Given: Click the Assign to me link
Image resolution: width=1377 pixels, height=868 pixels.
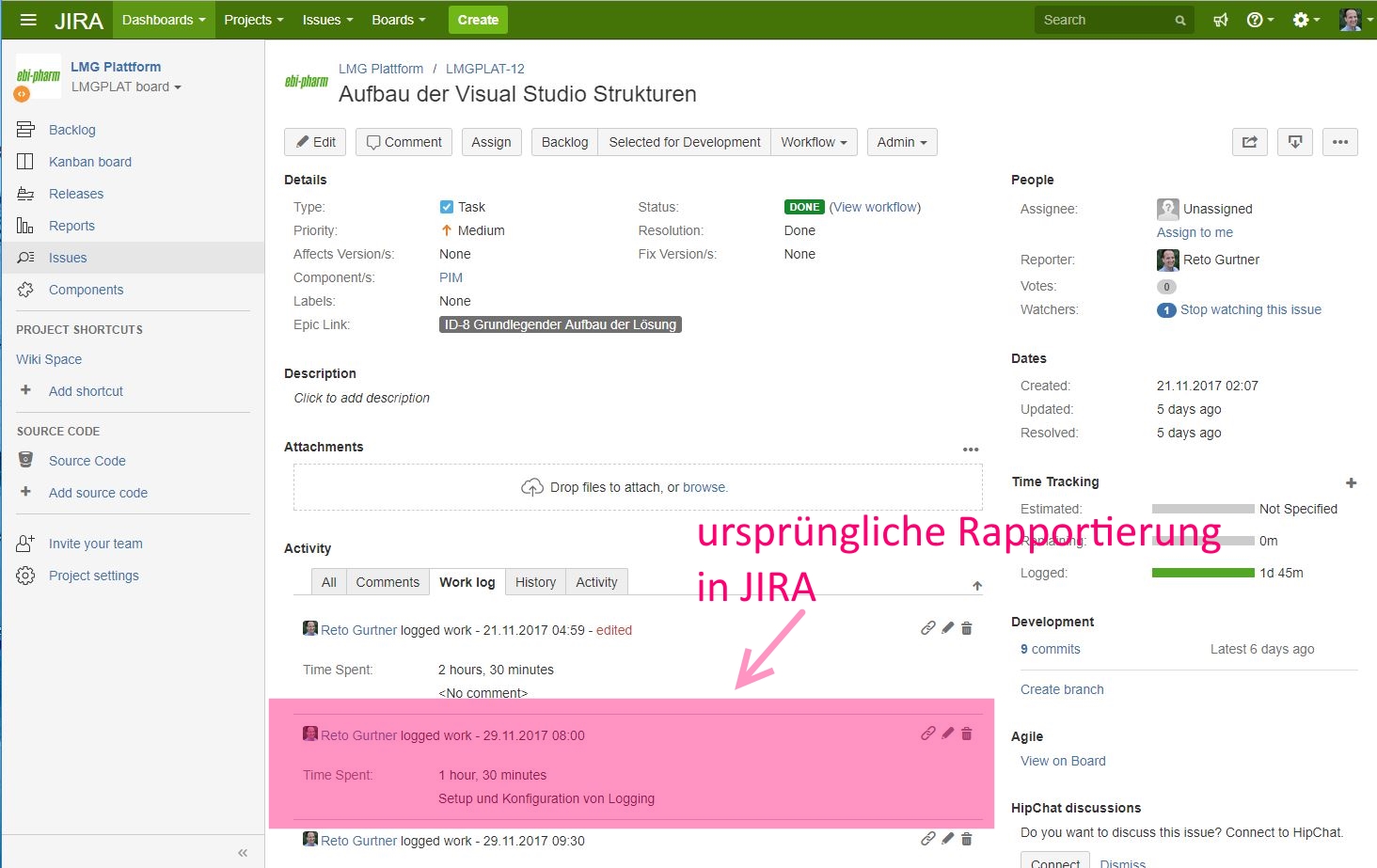Looking at the screenshot, I should pos(1195,232).
